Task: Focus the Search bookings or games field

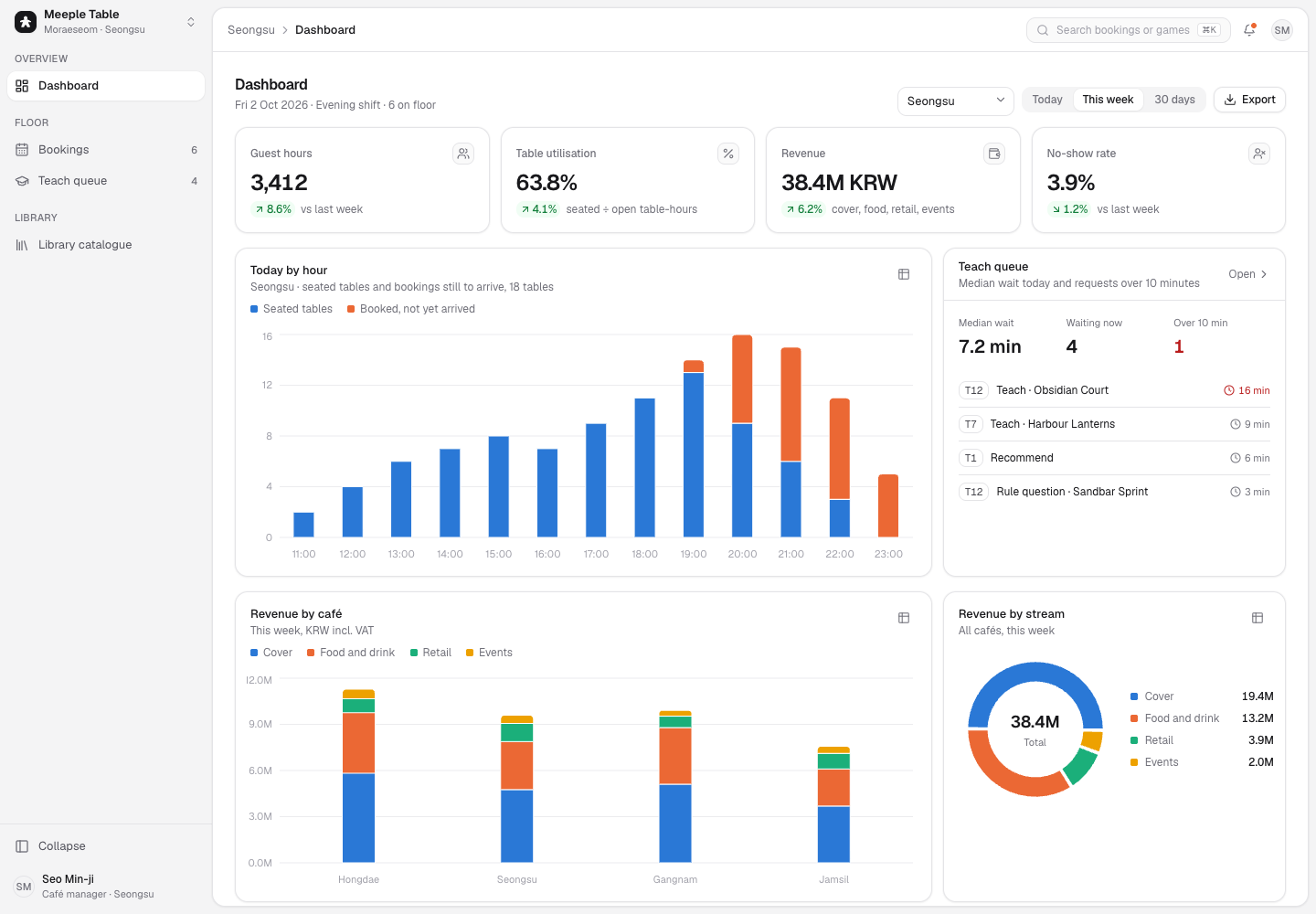Action: point(1129,30)
